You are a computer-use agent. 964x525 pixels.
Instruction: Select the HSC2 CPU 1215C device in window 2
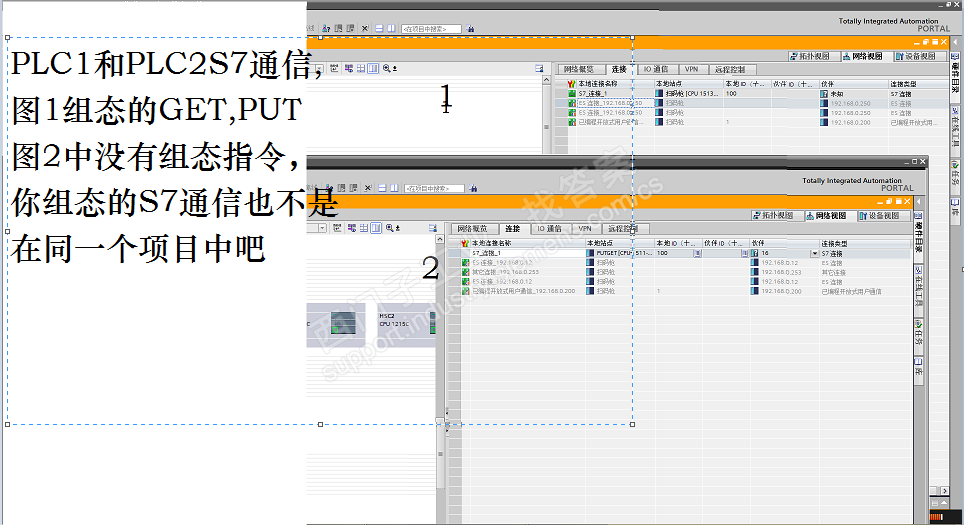[x=405, y=325]
